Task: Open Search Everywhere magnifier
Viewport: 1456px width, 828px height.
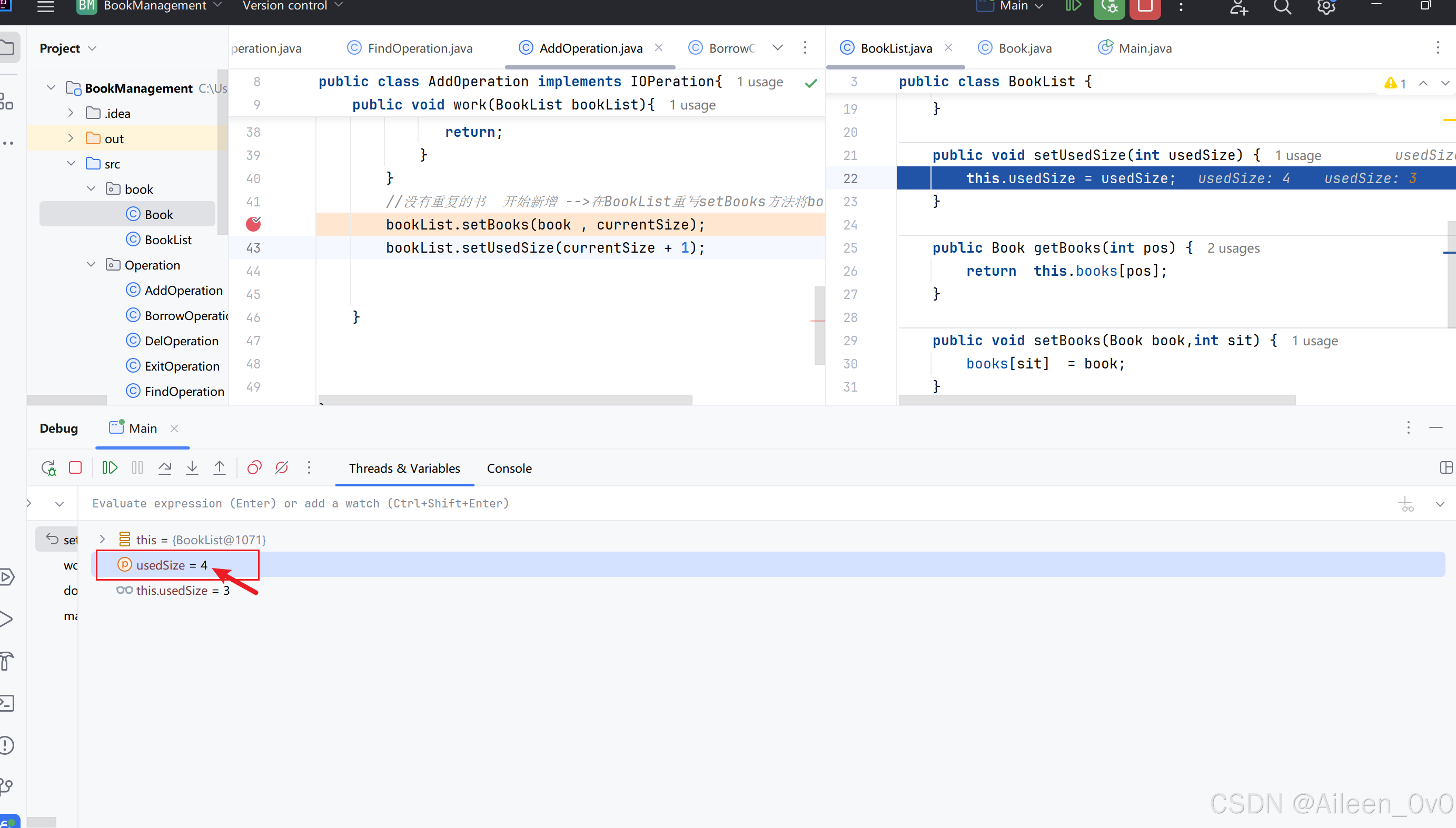Action: [1282, 7]
